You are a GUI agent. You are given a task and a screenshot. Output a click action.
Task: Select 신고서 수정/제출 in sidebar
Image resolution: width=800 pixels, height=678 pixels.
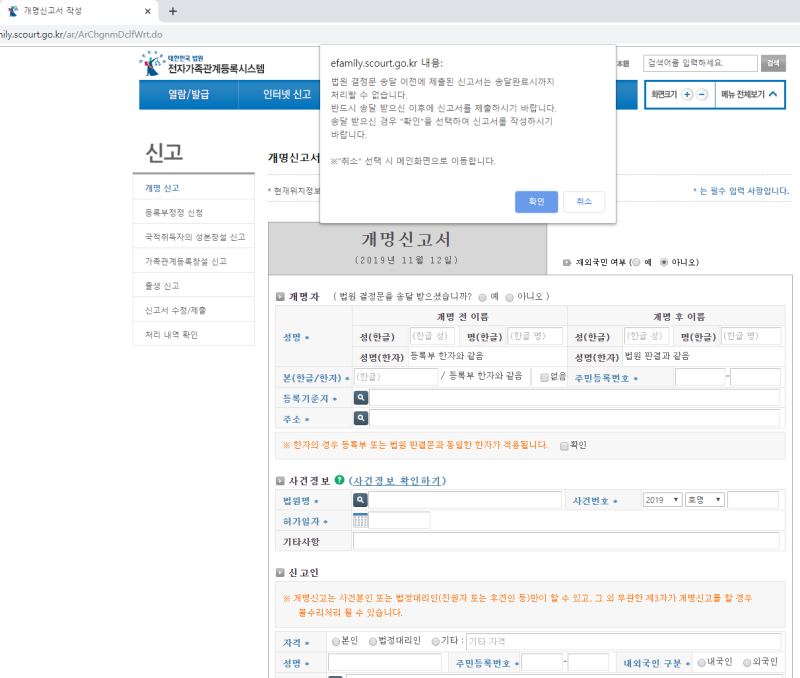click(194, 310)
